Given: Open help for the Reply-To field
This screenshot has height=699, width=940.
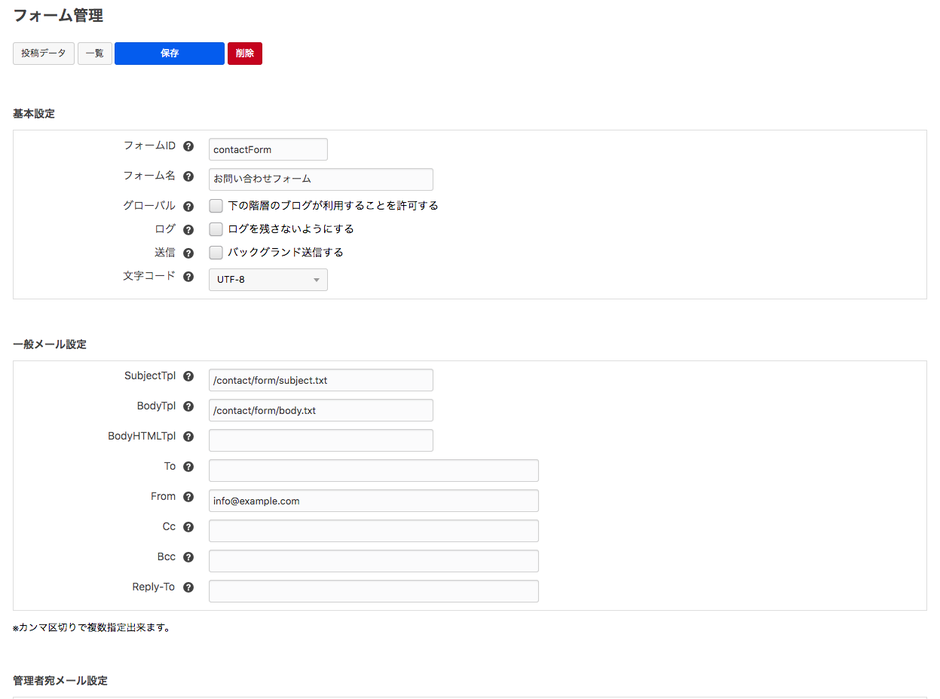Looking at the screenshot, I should (188, 588).
